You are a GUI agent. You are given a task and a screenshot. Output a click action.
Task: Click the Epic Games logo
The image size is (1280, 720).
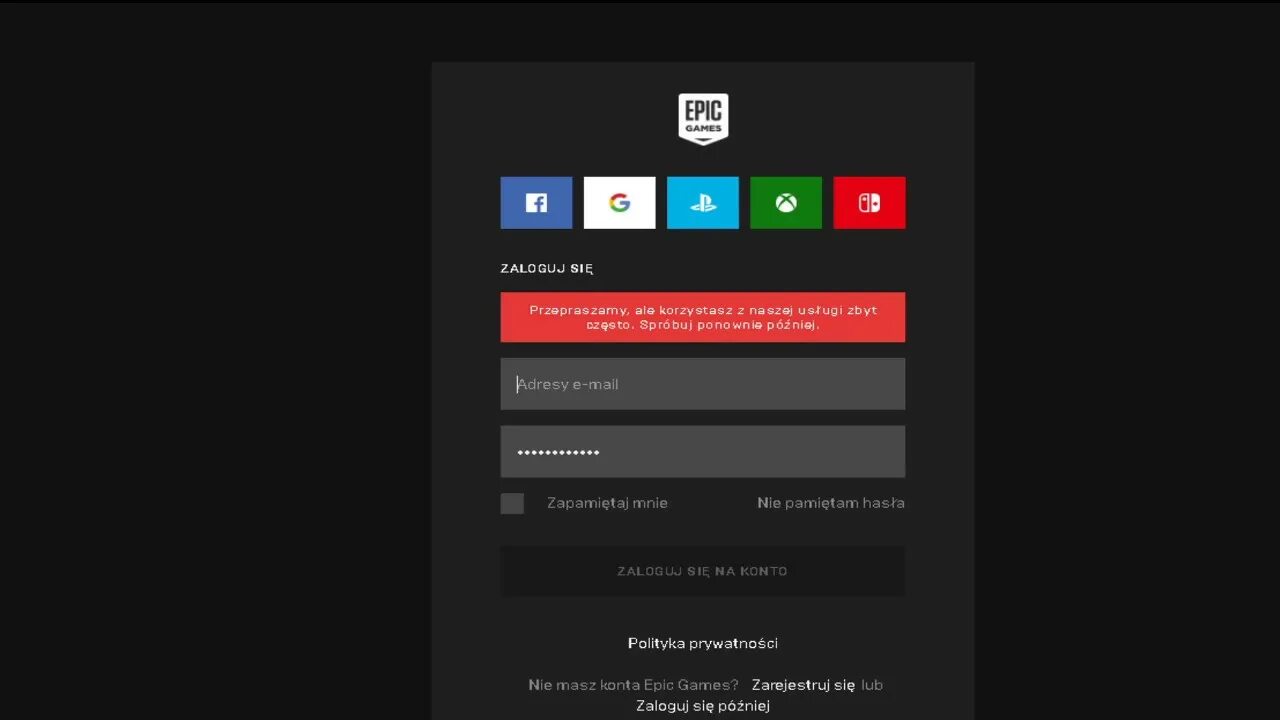[x=703, y=119]
